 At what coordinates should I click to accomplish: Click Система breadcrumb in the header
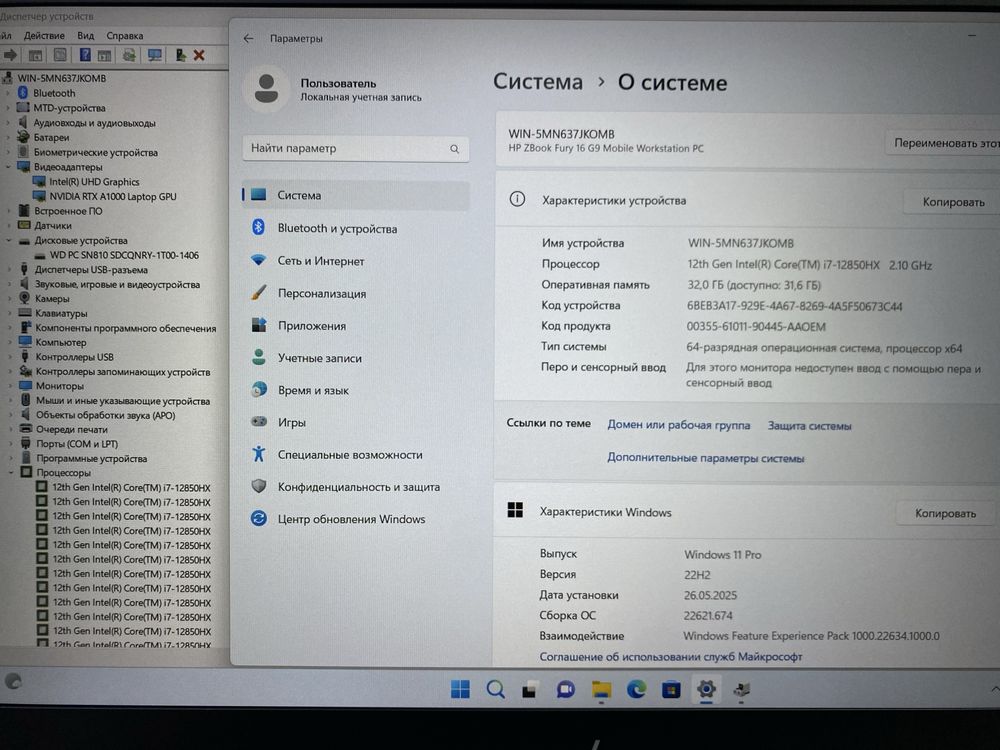click(x=538, y=82)
